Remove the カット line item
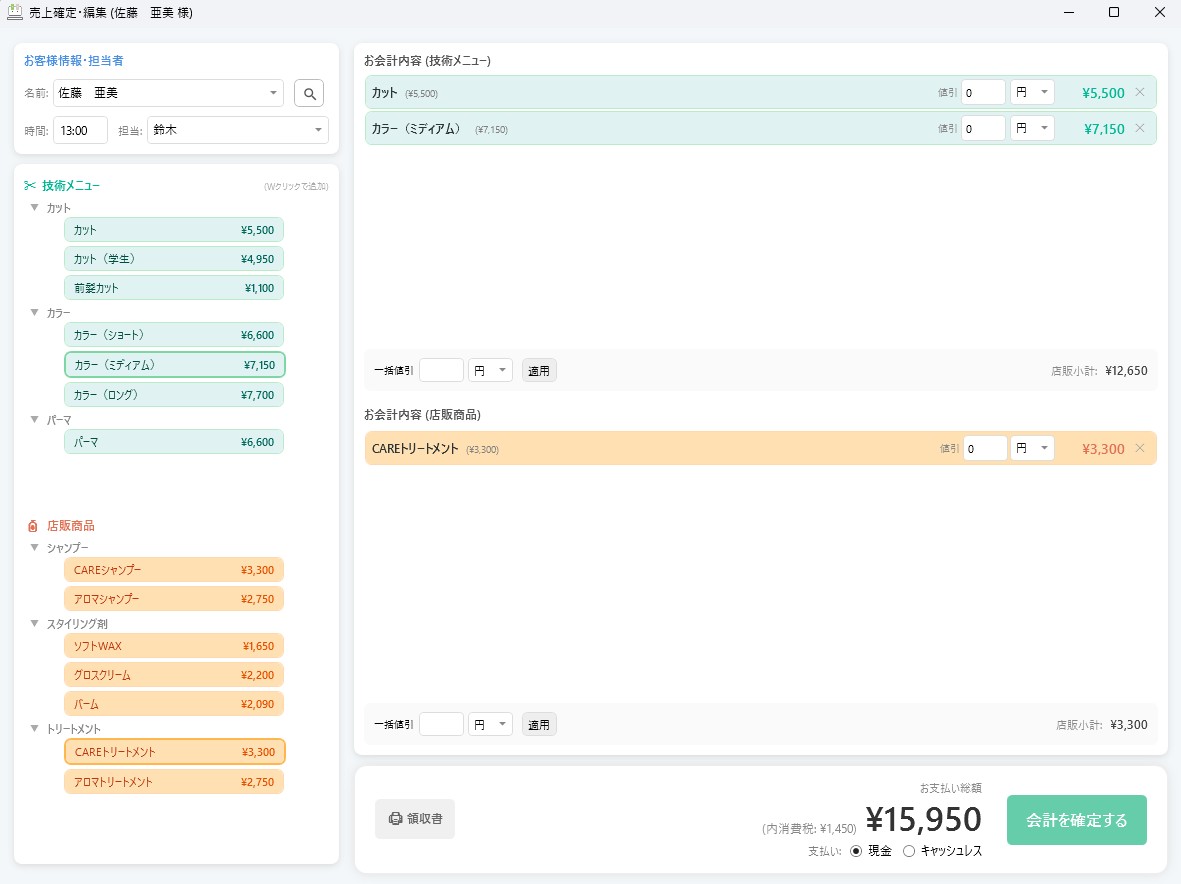1181x884 pixels. coord(1139,92)
